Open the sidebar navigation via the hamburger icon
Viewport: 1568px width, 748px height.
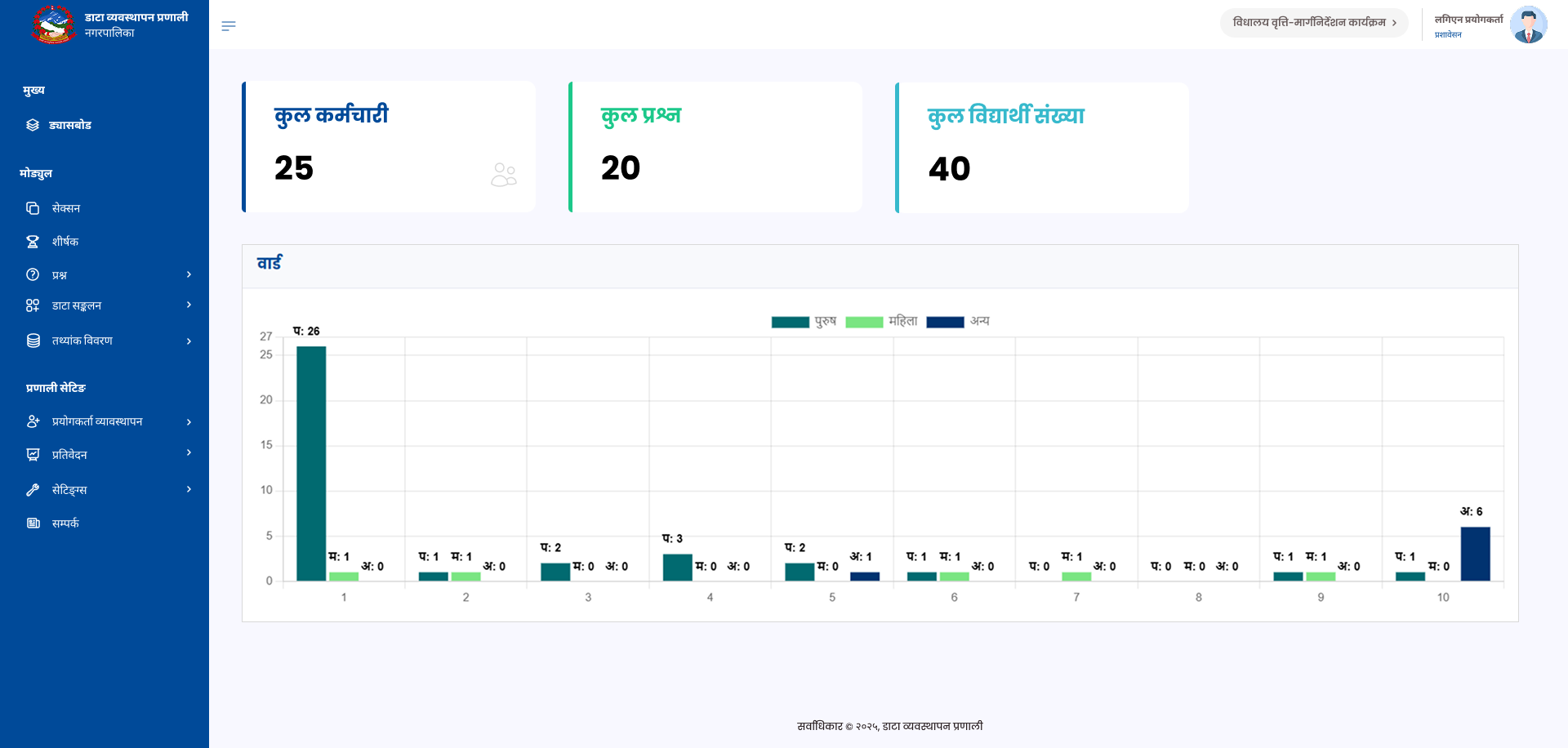click(229, 25)
